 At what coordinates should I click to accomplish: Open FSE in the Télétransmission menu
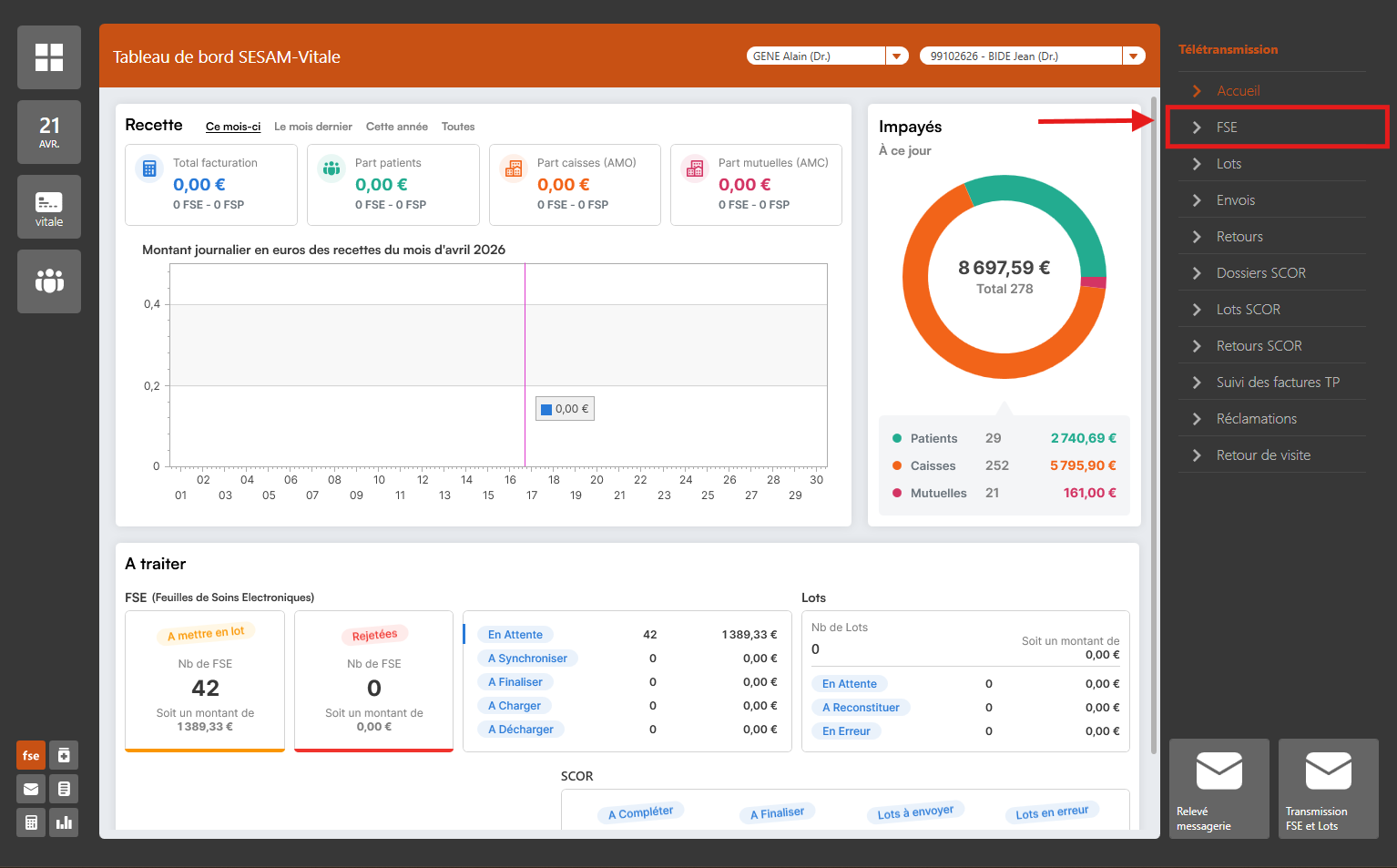[1227, 128]
